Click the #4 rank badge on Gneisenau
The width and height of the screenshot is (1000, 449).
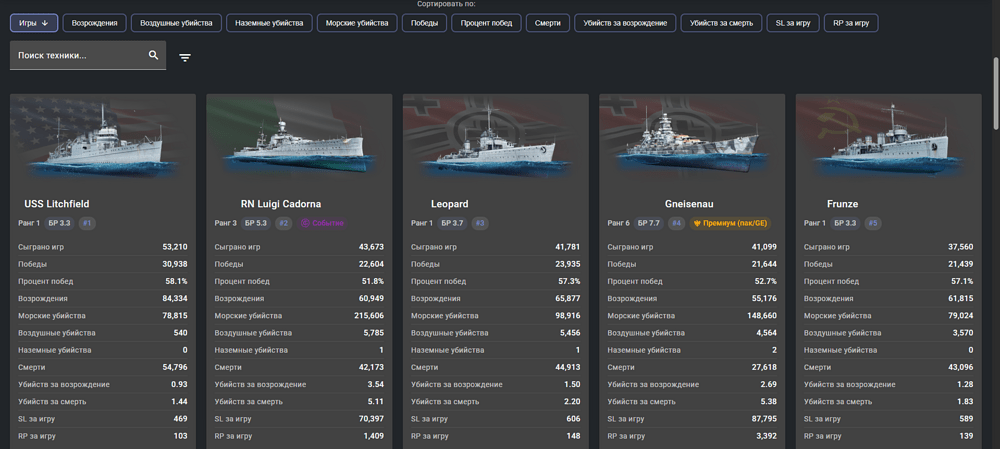pos(677,223)
